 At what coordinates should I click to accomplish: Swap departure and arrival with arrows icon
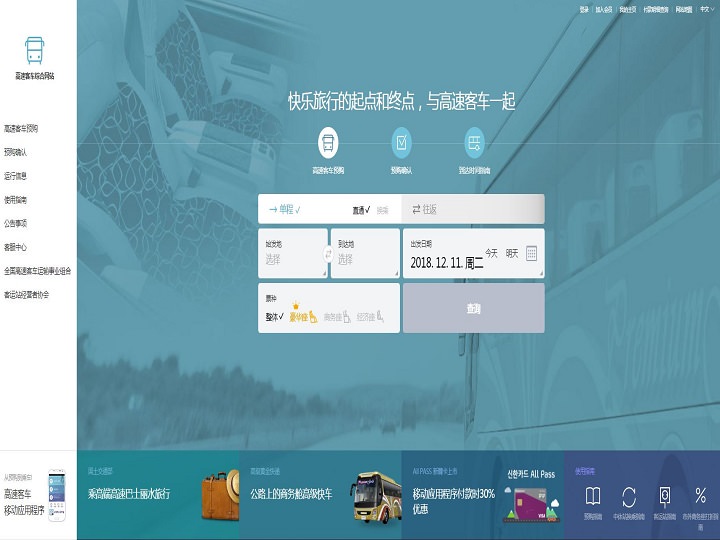(x=328, y=253)
